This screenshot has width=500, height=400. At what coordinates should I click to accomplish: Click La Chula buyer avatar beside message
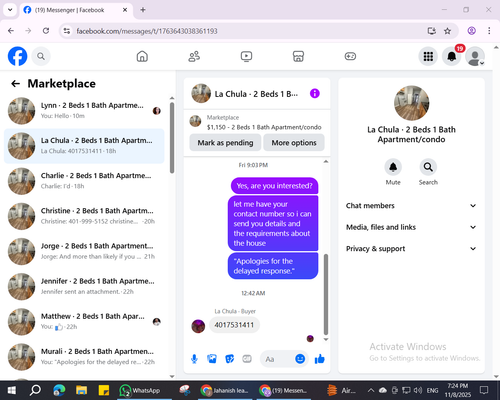pyautogui.click(x=198, y=326)
